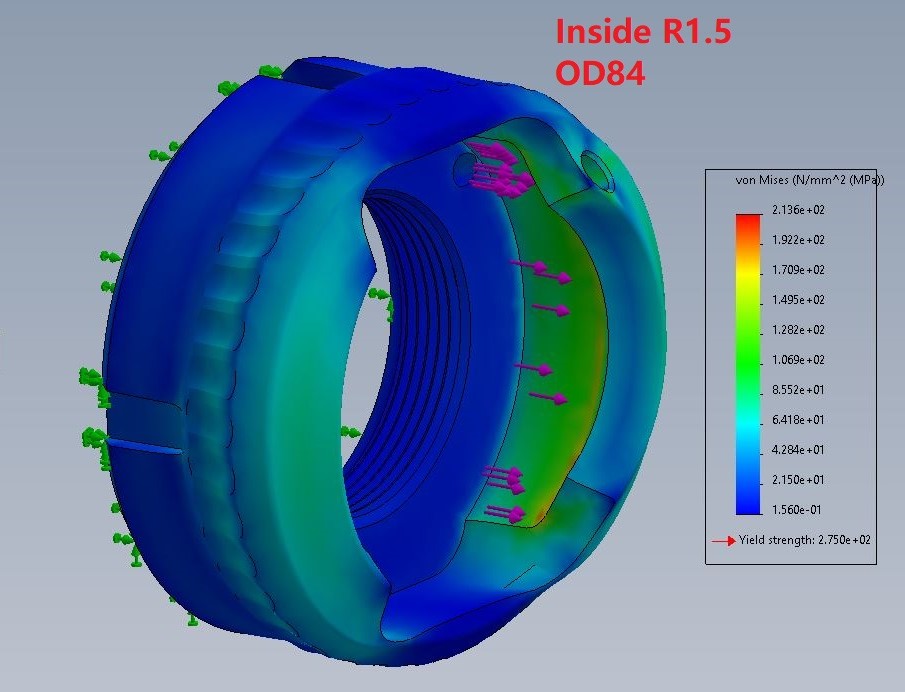Select legend value 1.709e+02
The image size is (905, 692).
(798, 270)
